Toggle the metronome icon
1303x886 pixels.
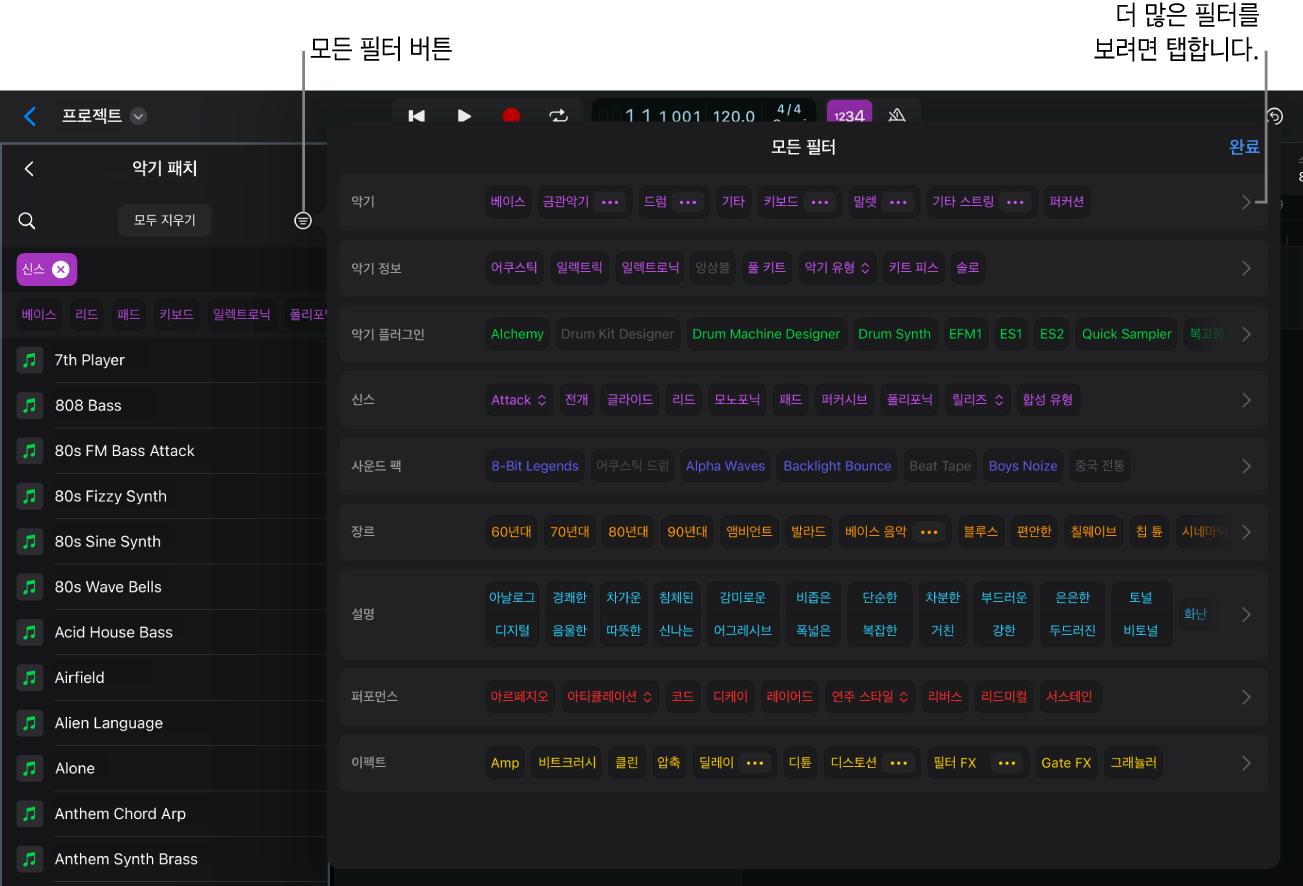click(897, 116)
